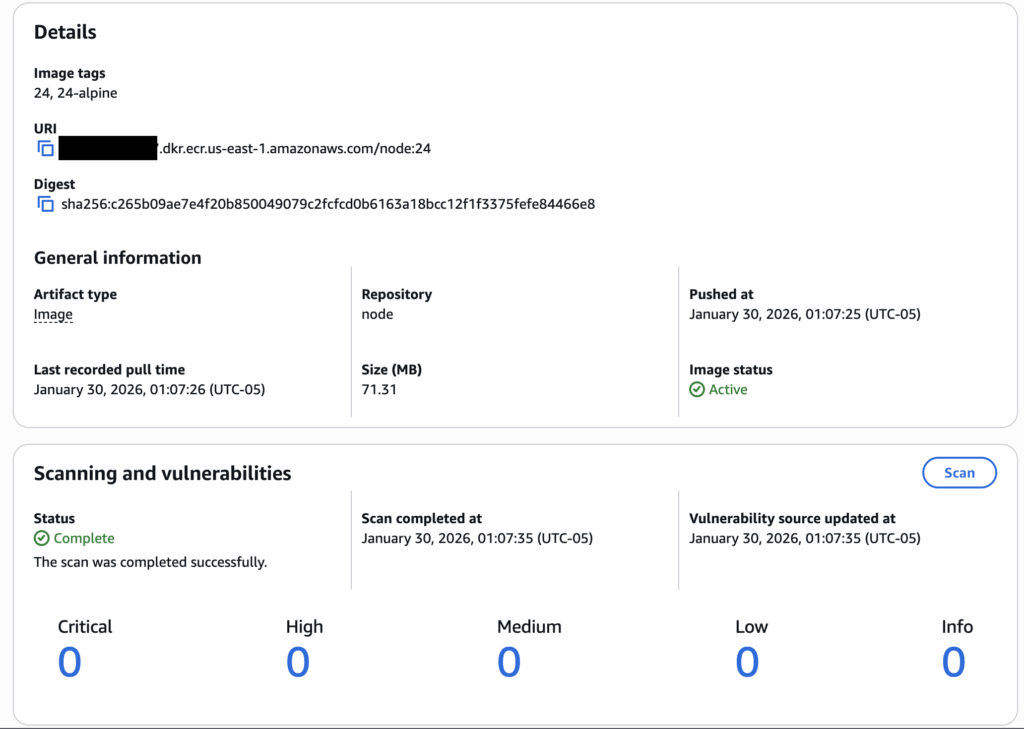
Task: Click the sha256 digest hash text
Action: (328, 204)
